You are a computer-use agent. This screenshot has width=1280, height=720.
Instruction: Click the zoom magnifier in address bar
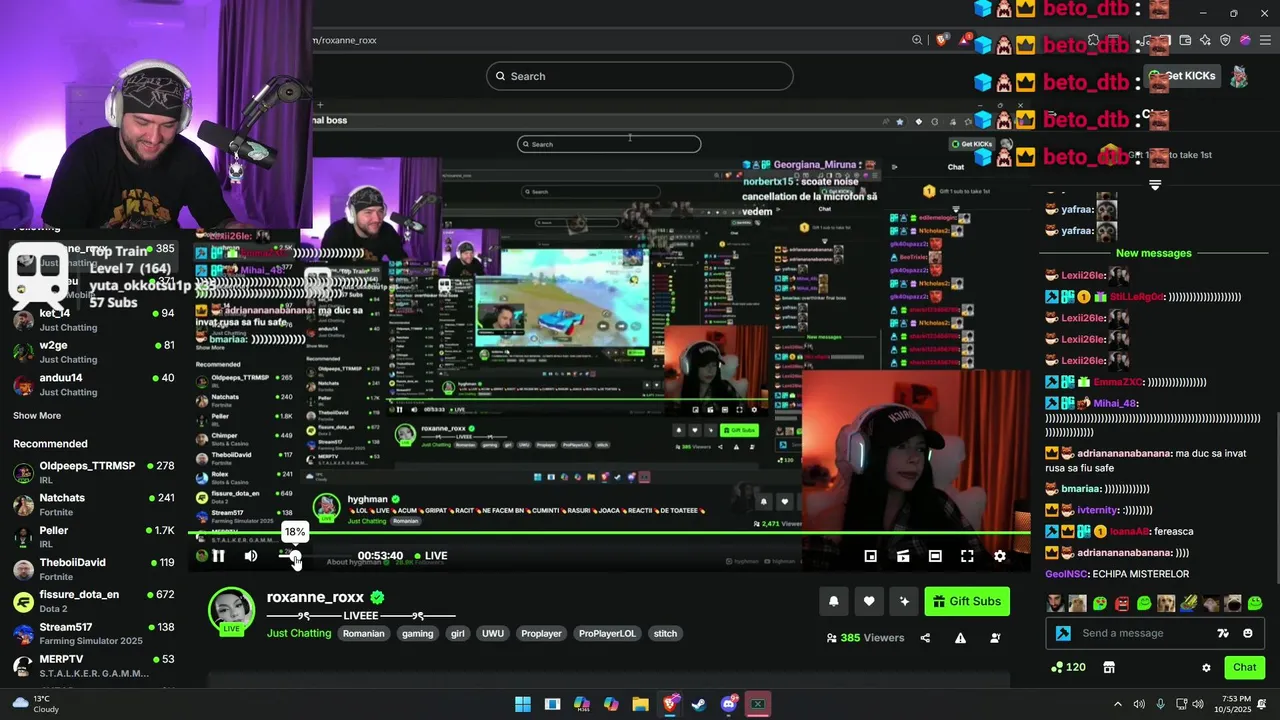tap(917, 40)
